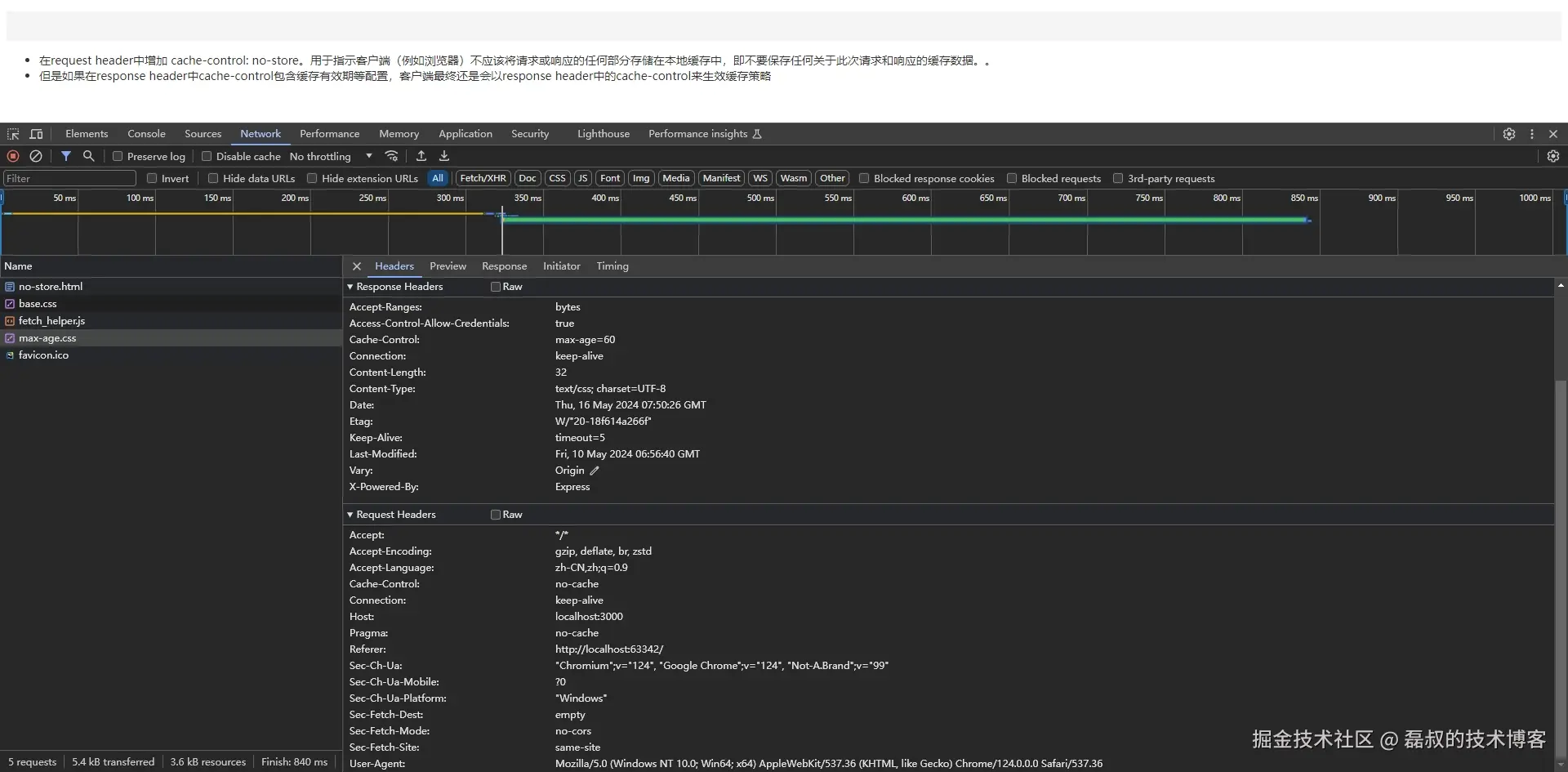Open DevTools settings gear

coord(1509,134)
